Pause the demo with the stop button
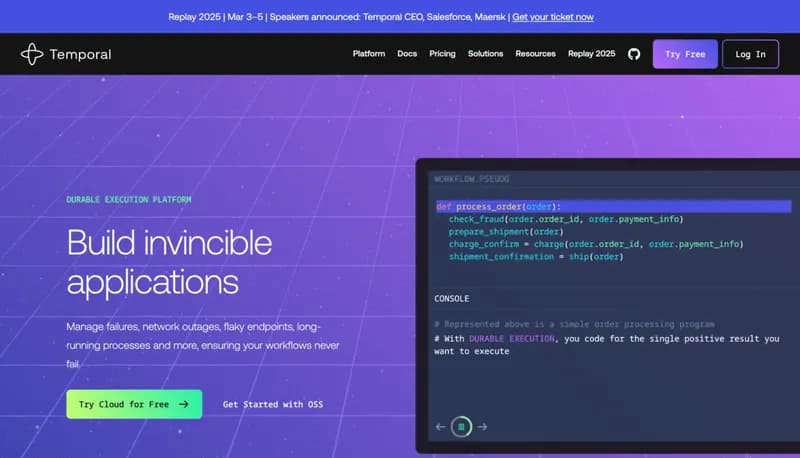800x458 pixels. coord(461,427)
